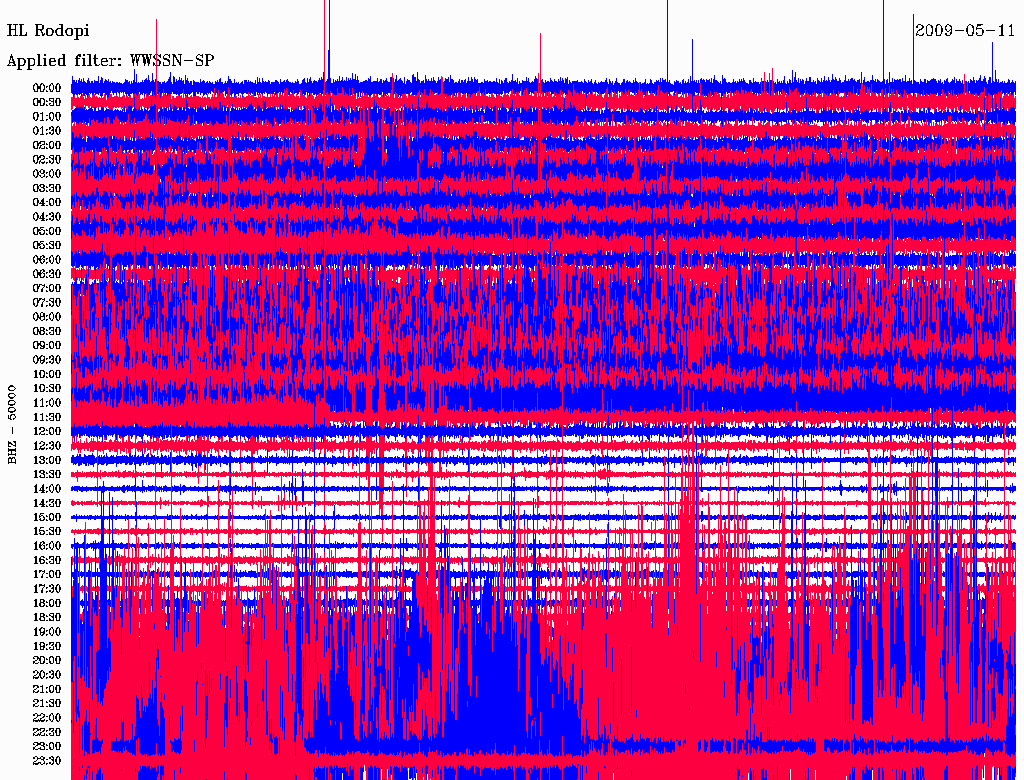Screen dimensions: 1024x780
Task: Select the 19:00 time row label
Action: (x=47, y=632)
